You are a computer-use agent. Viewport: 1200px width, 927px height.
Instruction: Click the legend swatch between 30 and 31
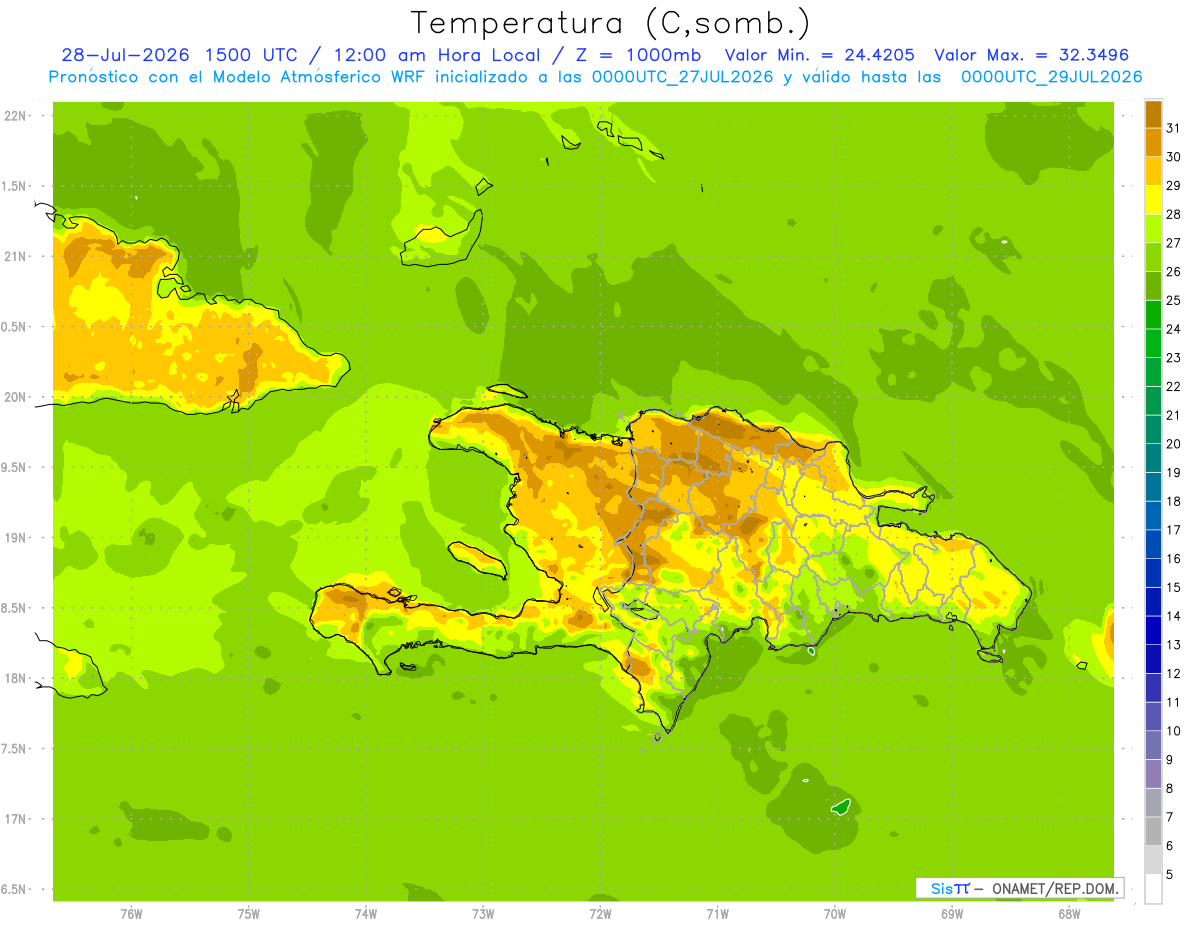[x=1154, y=142]
